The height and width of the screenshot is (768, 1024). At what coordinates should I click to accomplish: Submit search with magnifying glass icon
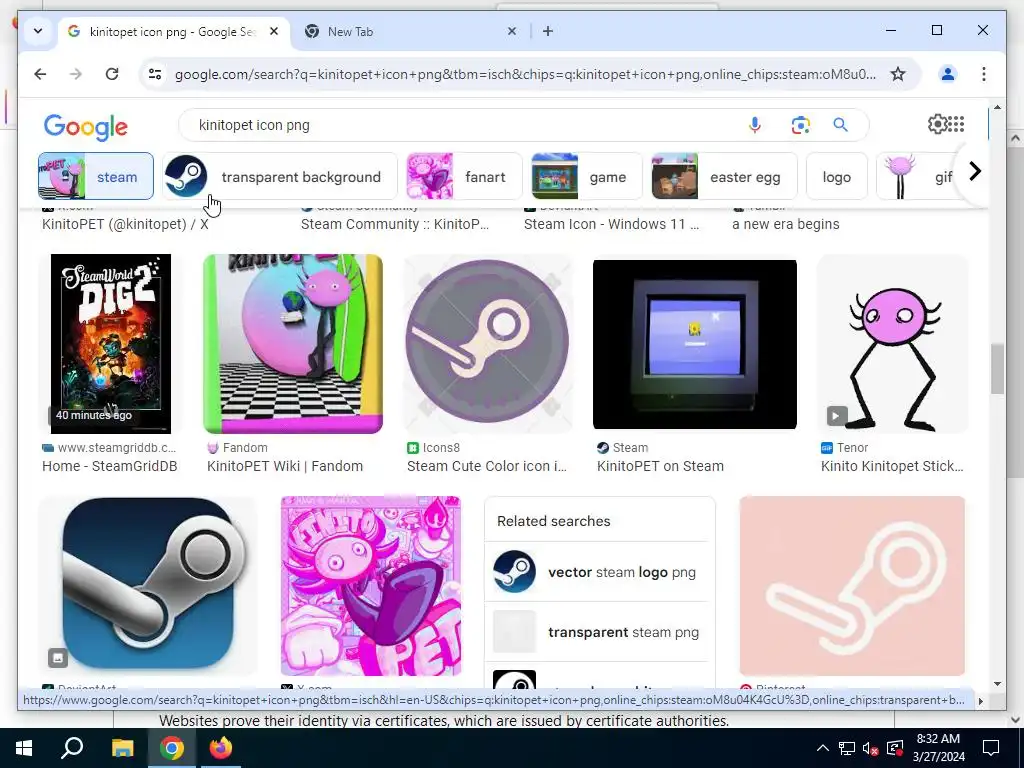pos(840,125)
